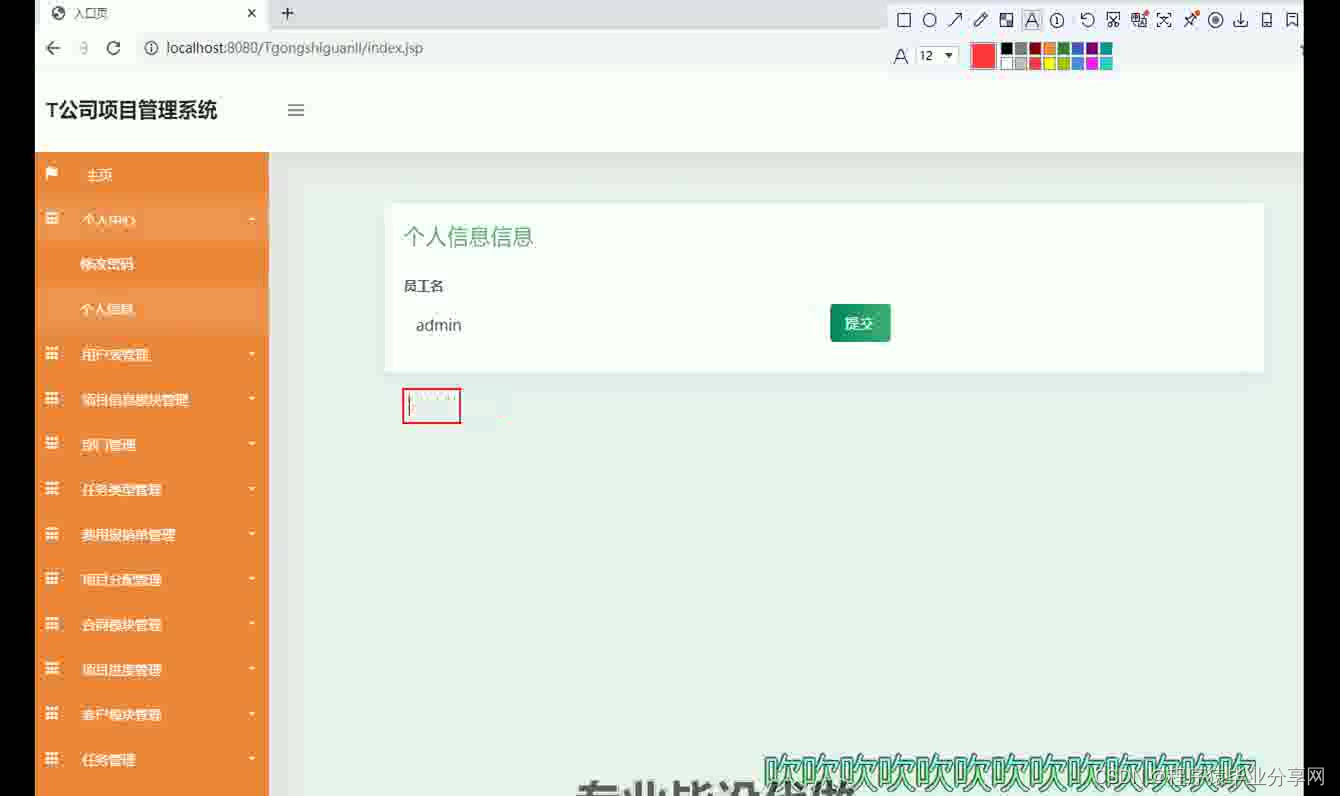Click the flag icon beside 主页
The image size is (1340, 796).
[x=52, y=174]
